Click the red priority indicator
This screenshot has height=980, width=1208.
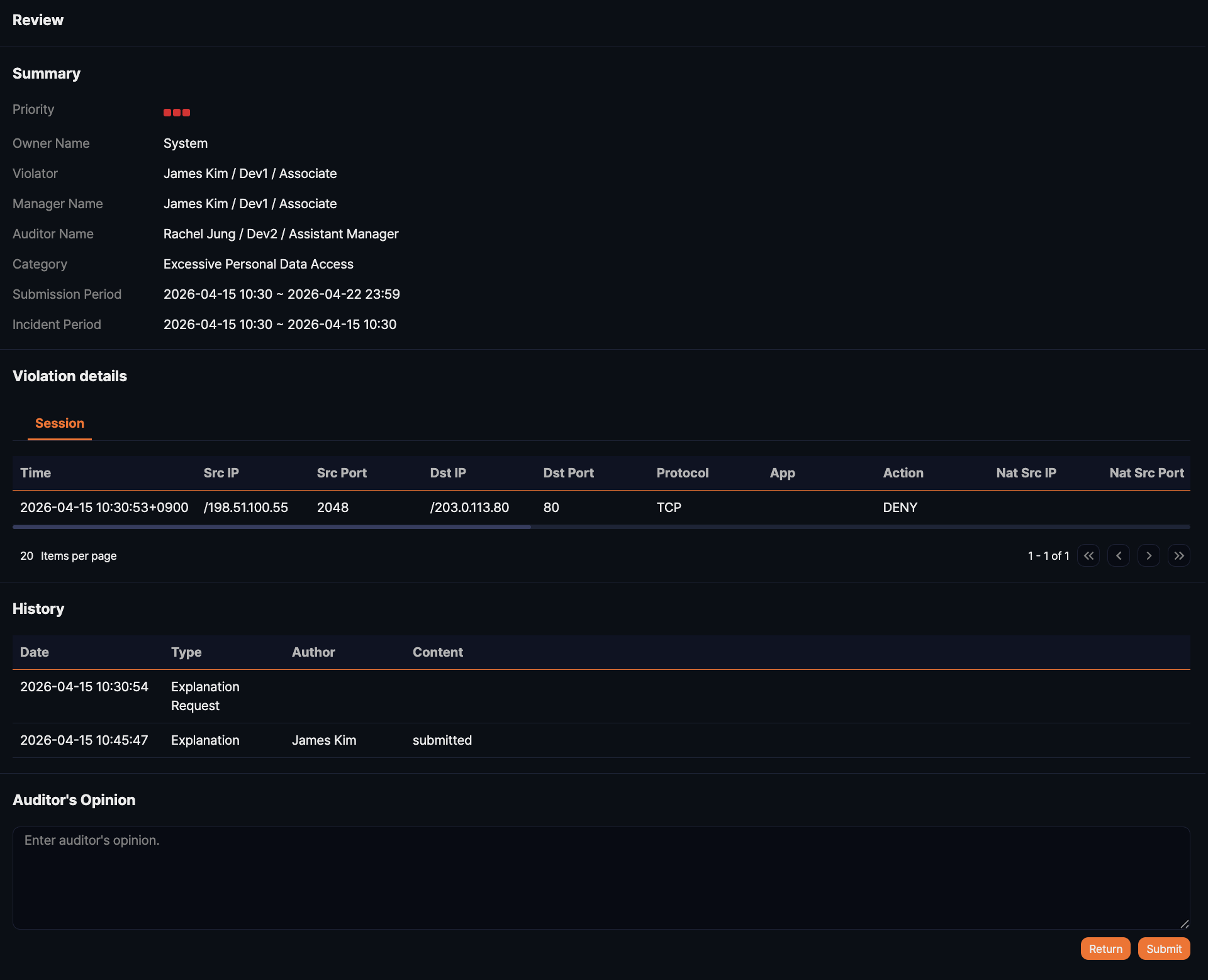point(177,113)
